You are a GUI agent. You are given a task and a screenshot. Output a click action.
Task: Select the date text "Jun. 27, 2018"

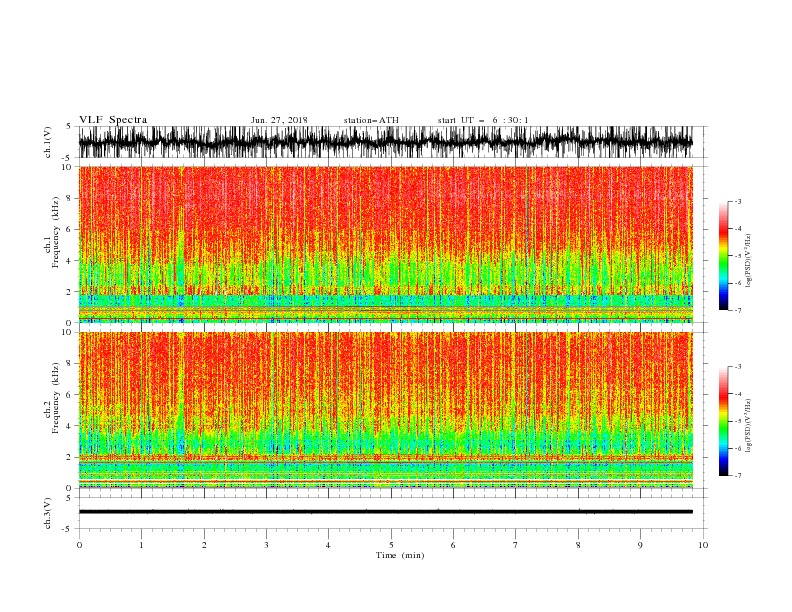coord(279,120)
